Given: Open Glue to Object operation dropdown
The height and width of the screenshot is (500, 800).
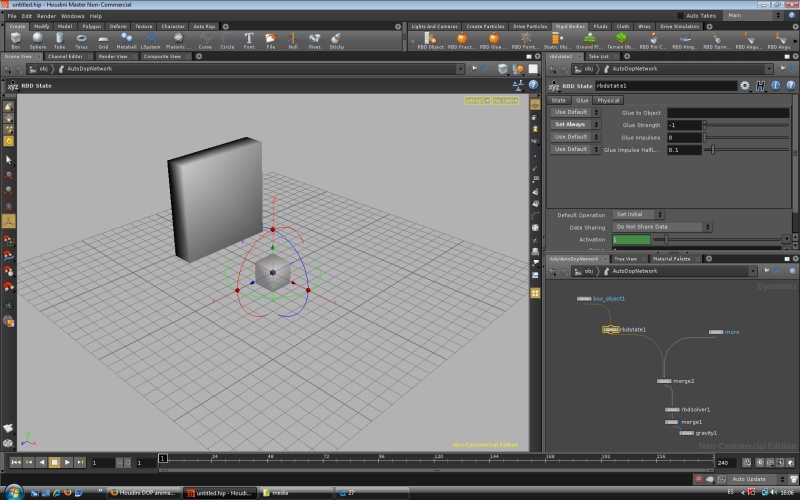Looking at the screenshot, I should click(575, 112).
